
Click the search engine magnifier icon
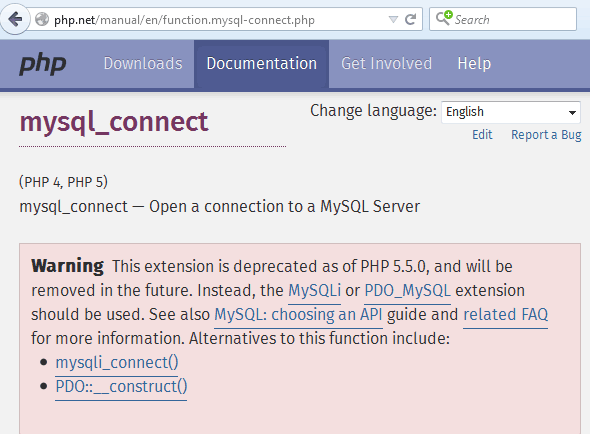tap(444, 18)
